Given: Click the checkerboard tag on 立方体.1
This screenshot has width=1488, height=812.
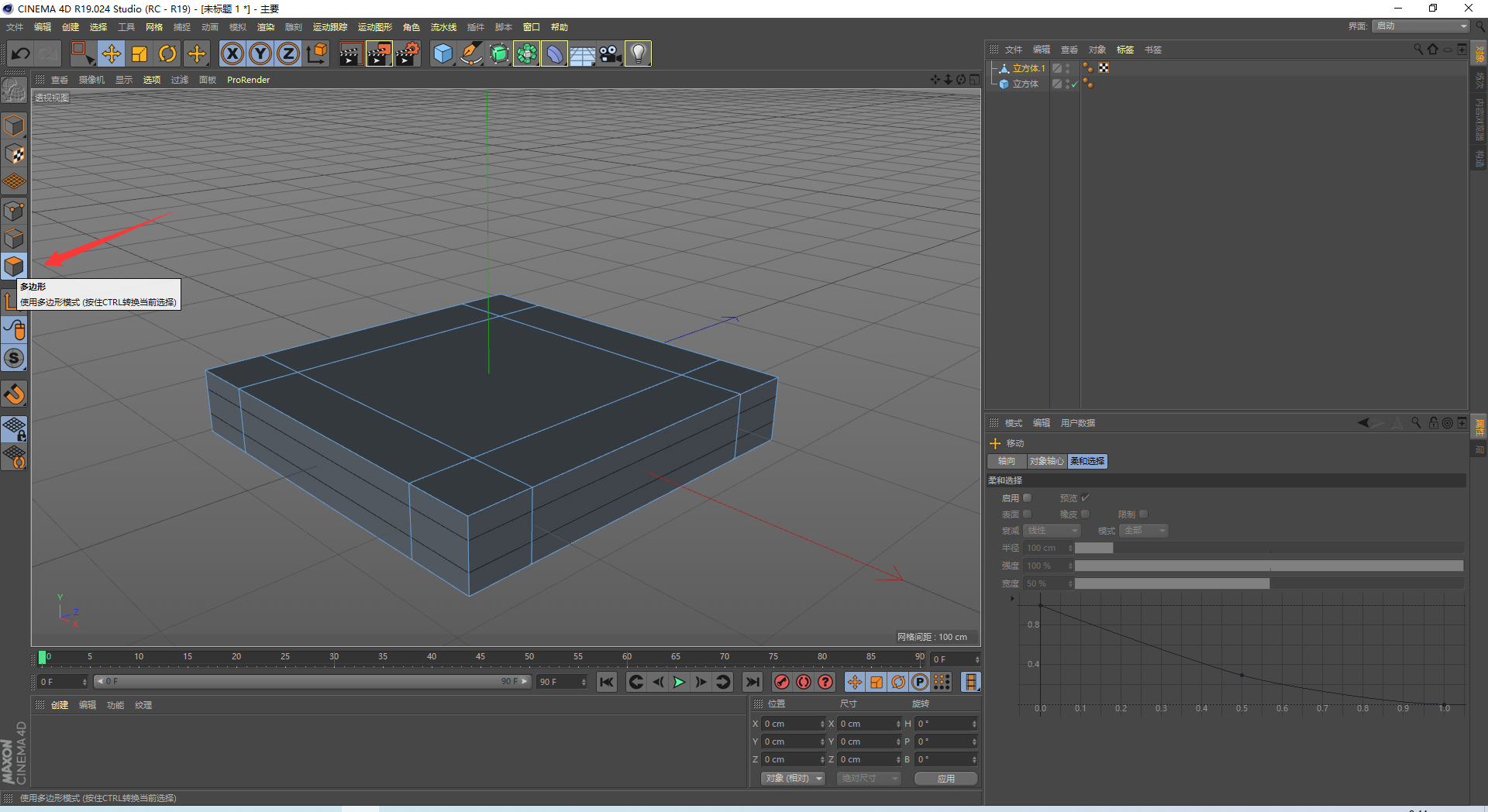Looking at the screenshot, I should [1104, 68].
